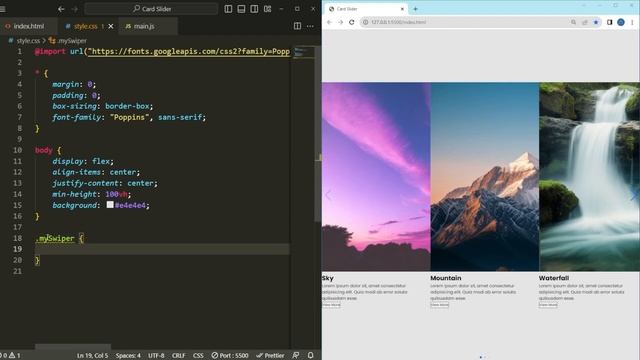
Task: Click the editor horizontal scrollbar
Action: click(x=73, y=346)
